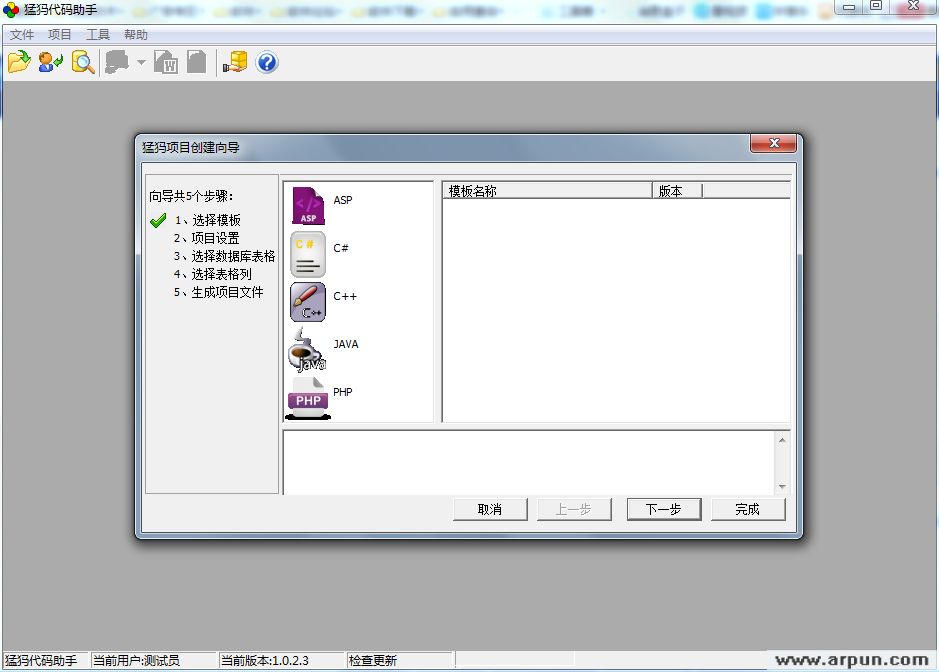Click the 完成 button
The height and width of the screenshot is (672, 939).
[747, 509]
